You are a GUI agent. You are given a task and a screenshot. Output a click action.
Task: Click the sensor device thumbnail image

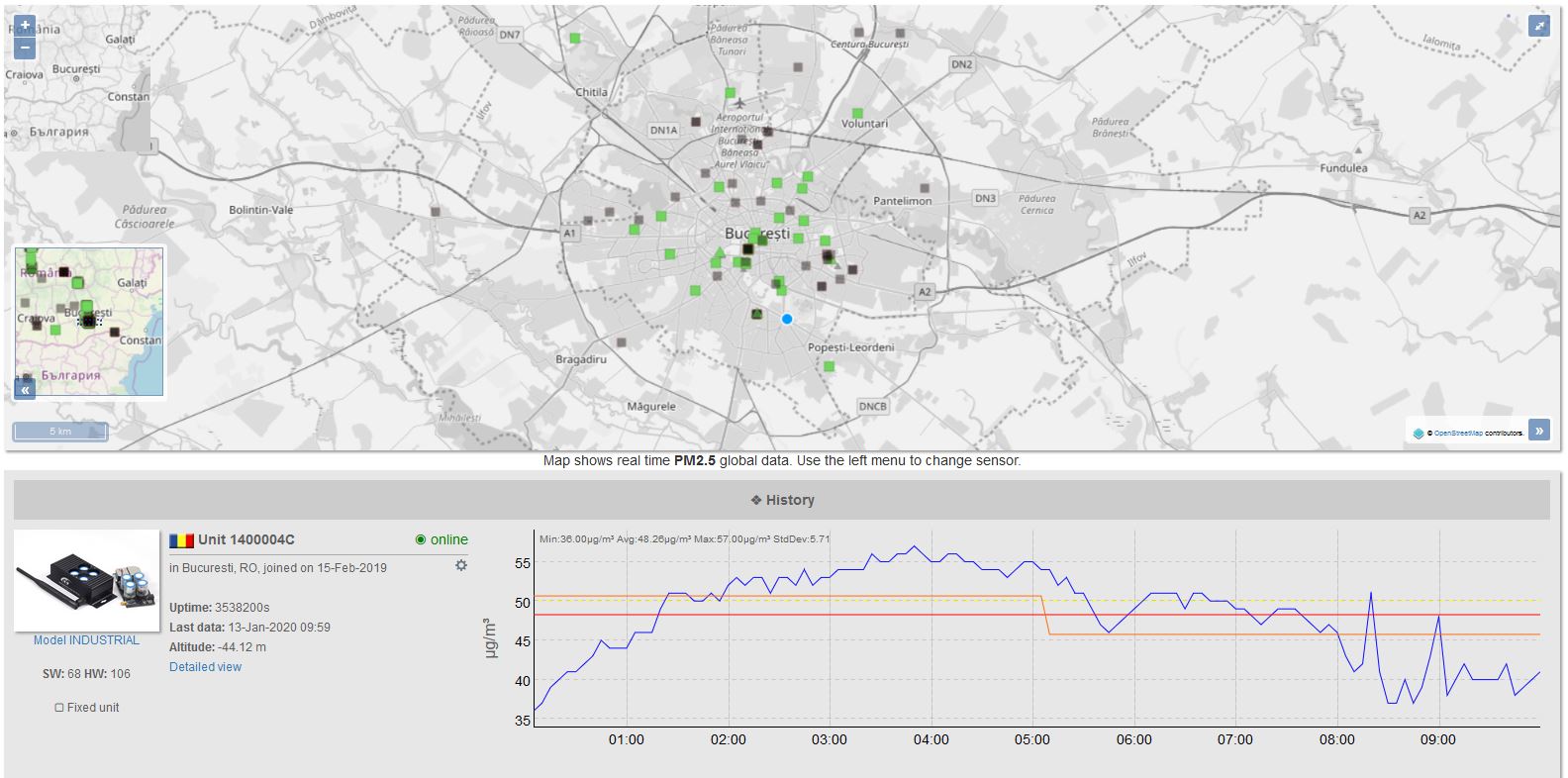tap(86, 581)
